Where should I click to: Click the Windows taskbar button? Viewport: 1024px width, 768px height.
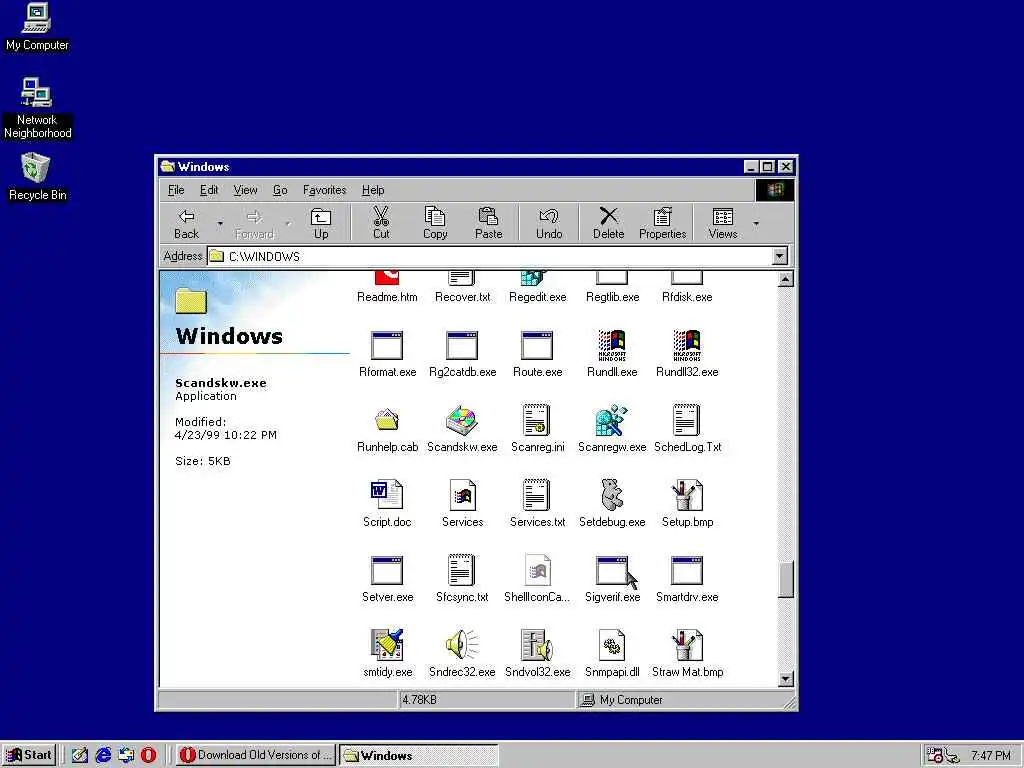pyautogui.click(x=419, y=755)
